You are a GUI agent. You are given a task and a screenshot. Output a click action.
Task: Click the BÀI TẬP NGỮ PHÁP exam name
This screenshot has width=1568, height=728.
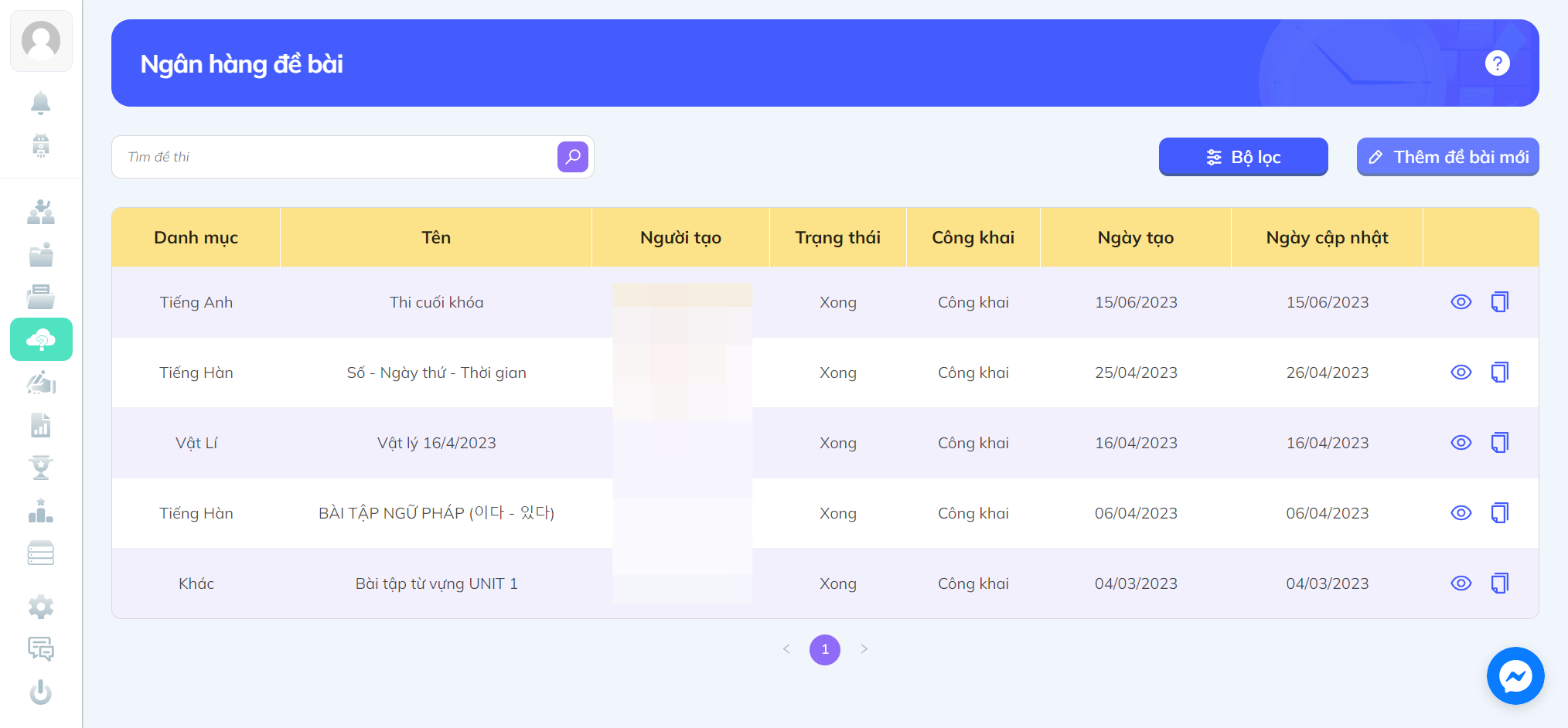click(x=437, y=513)
